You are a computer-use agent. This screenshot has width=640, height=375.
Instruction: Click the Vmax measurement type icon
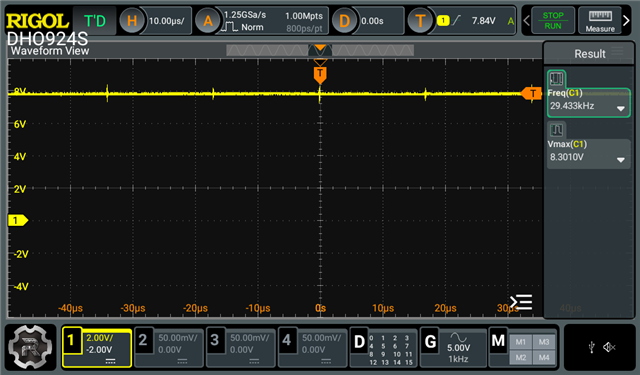[x=556, y=130]
